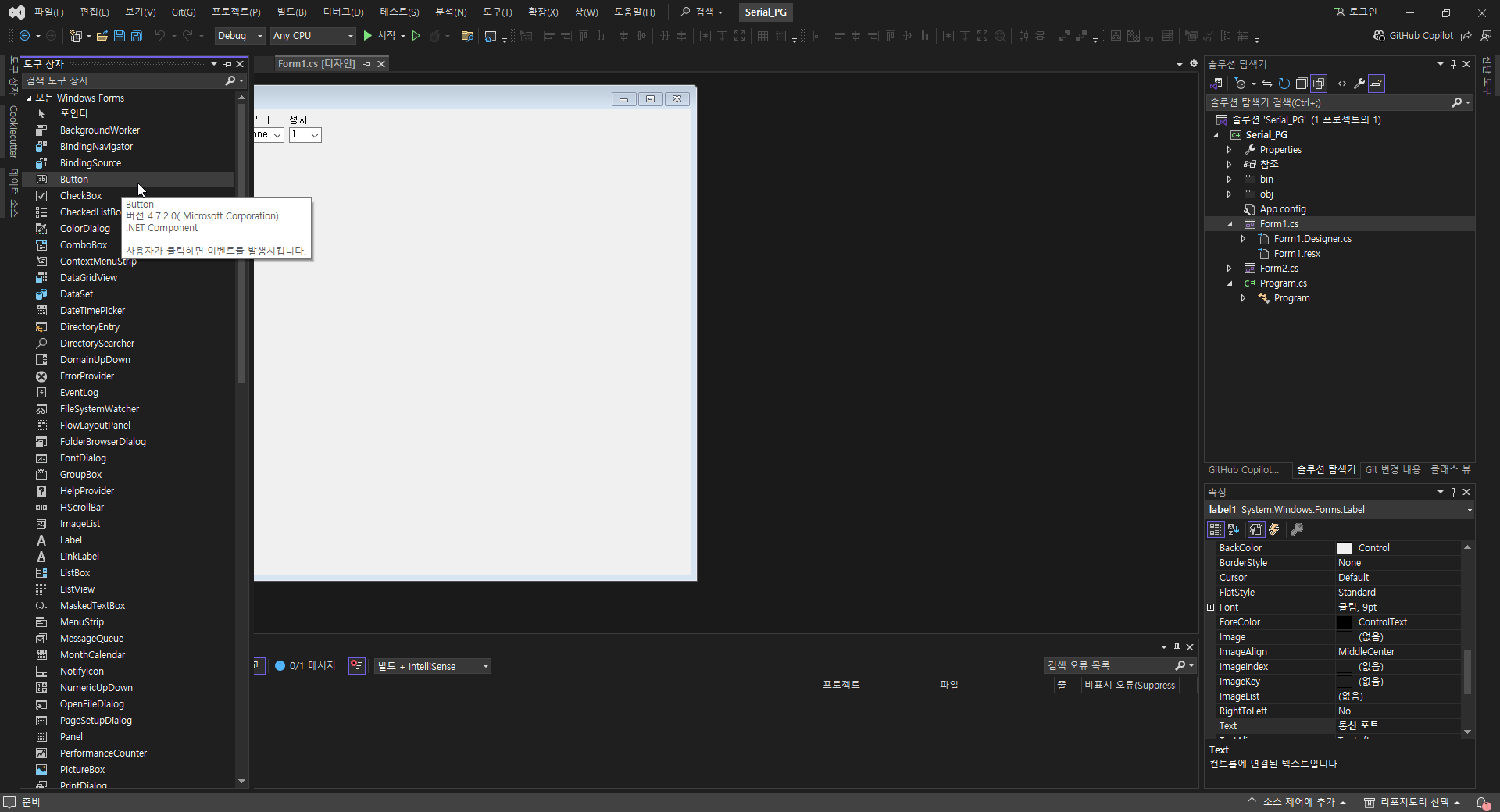This screenshot has height=812, width=1500.
Task: Click 리포지토리 선택 in status bar
Action: [1412, 802]
